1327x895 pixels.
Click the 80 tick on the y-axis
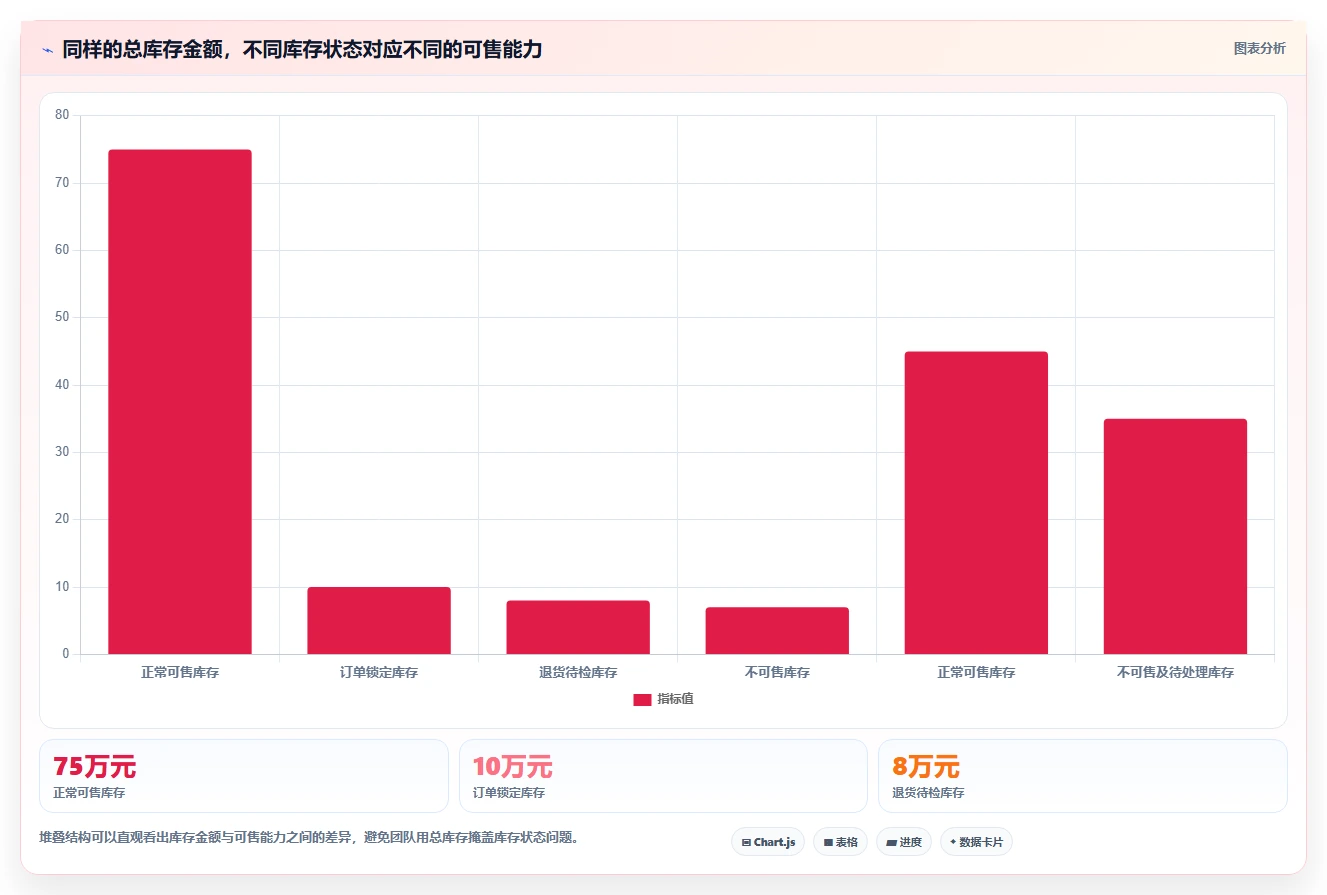click(62, 115)
